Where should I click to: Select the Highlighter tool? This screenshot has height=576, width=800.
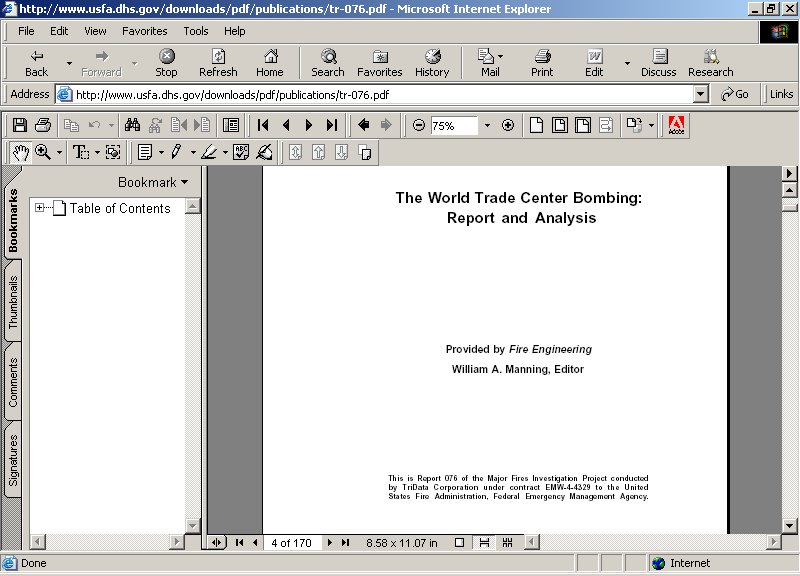click(x=209, y=152)
